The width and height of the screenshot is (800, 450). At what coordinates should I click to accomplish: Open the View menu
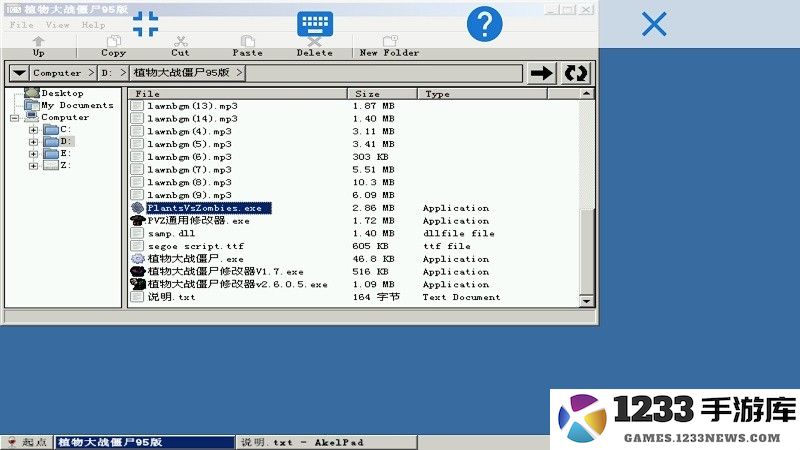58,25
